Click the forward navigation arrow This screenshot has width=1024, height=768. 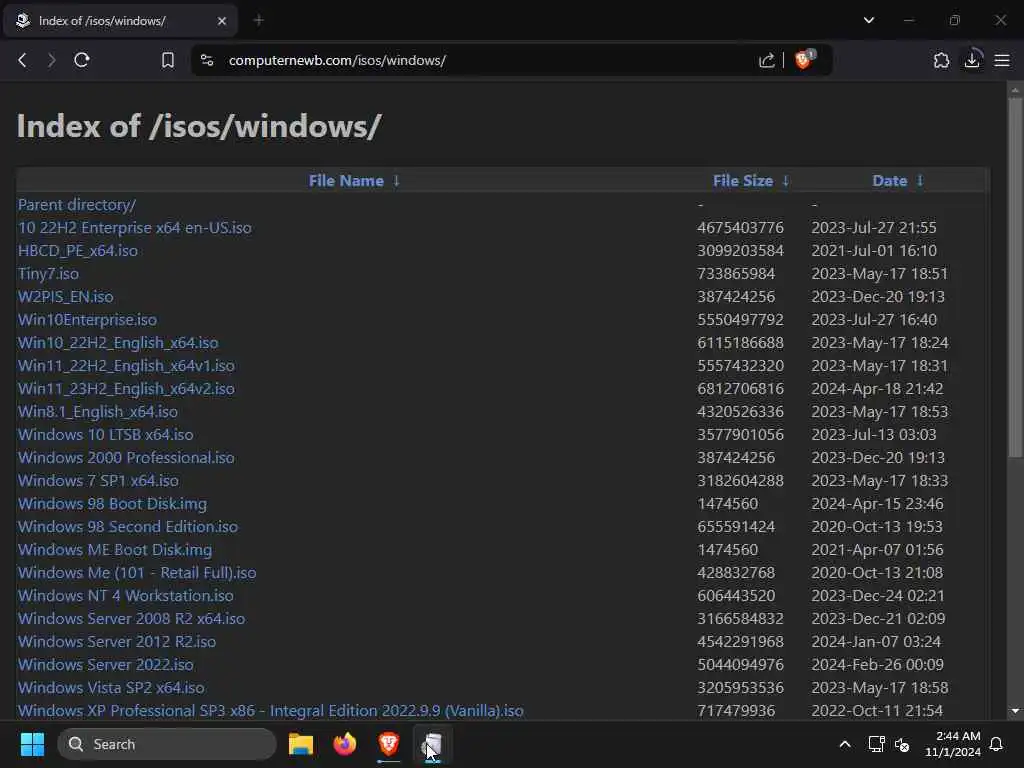pyautogui.click(x=51, y=60)
